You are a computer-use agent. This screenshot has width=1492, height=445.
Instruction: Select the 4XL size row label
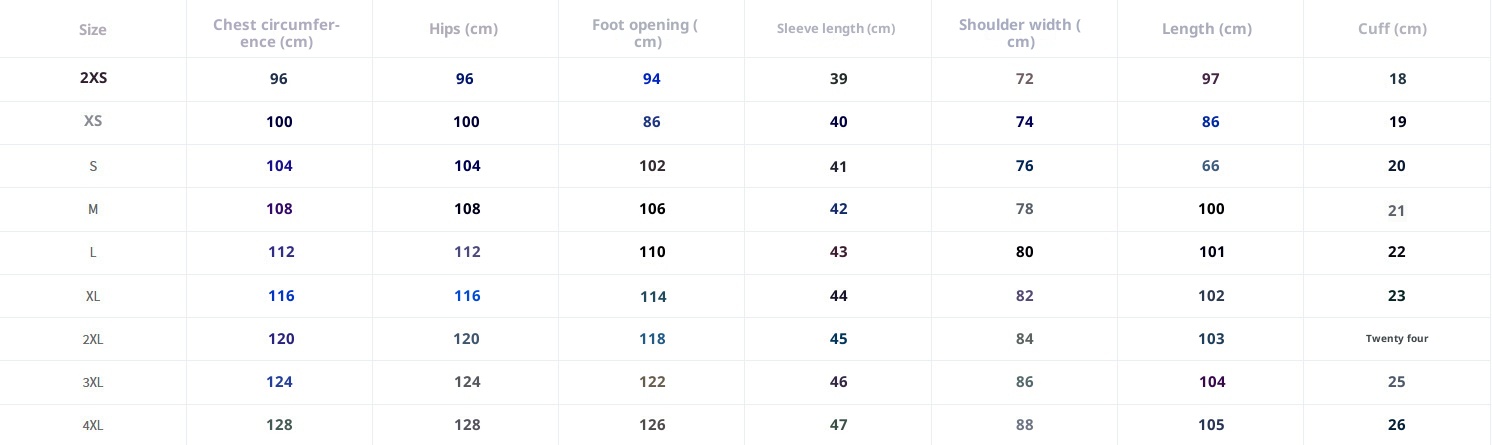point(93,425)
